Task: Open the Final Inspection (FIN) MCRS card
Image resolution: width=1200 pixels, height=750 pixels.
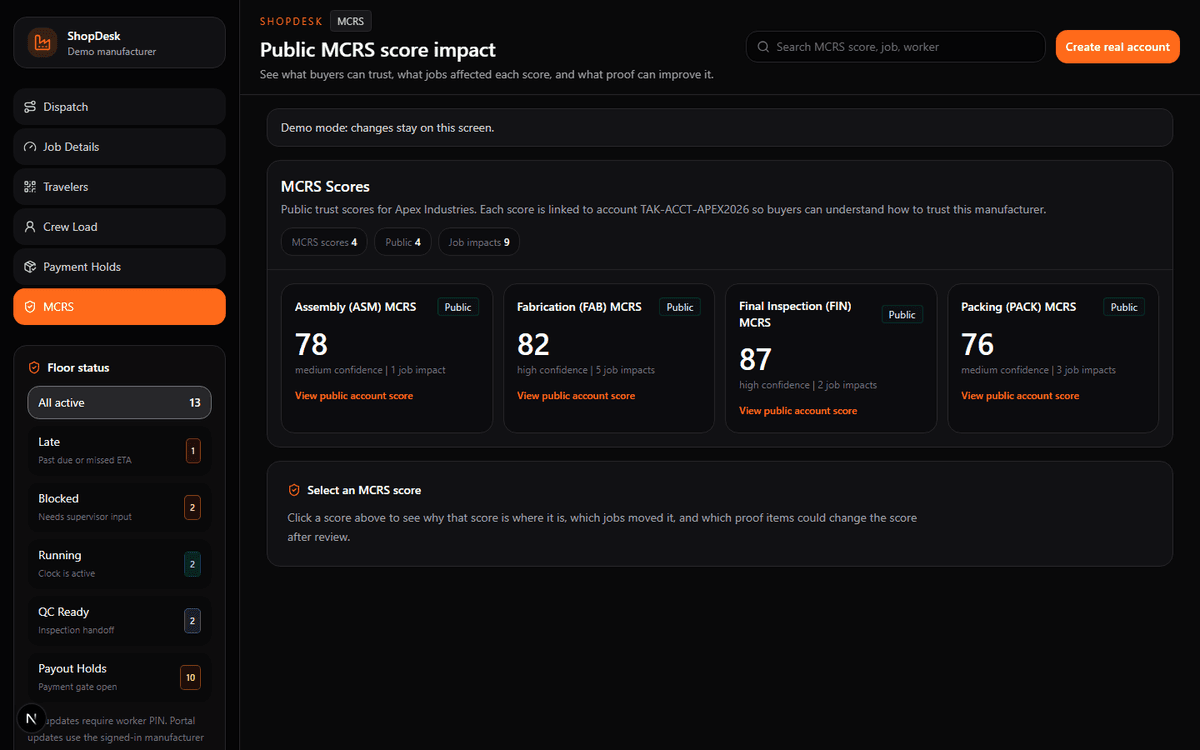Action: pos(831,358)
